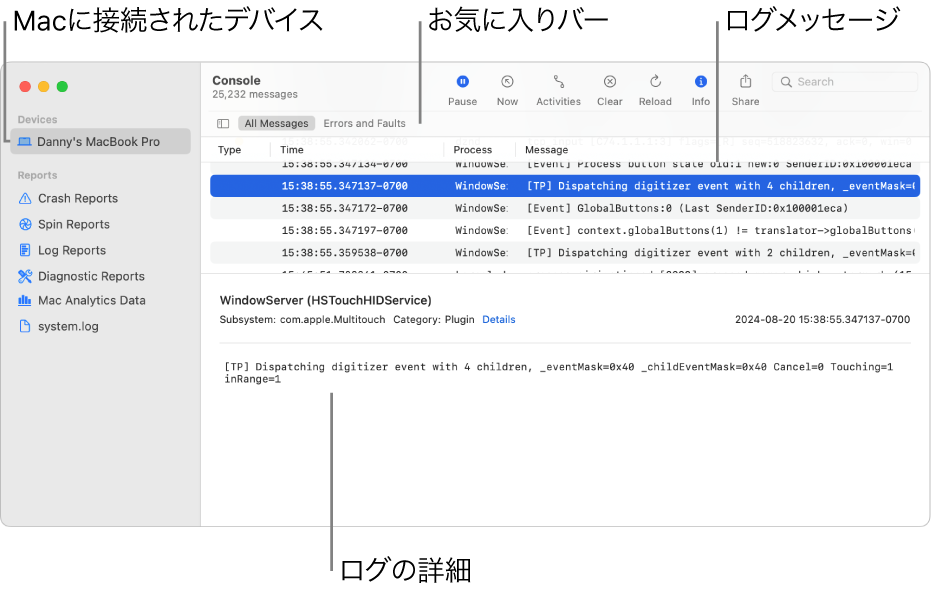Click the red close window button
Viewport: 934px width, 593px height.
pyautogui.click(x=25, y=87)
